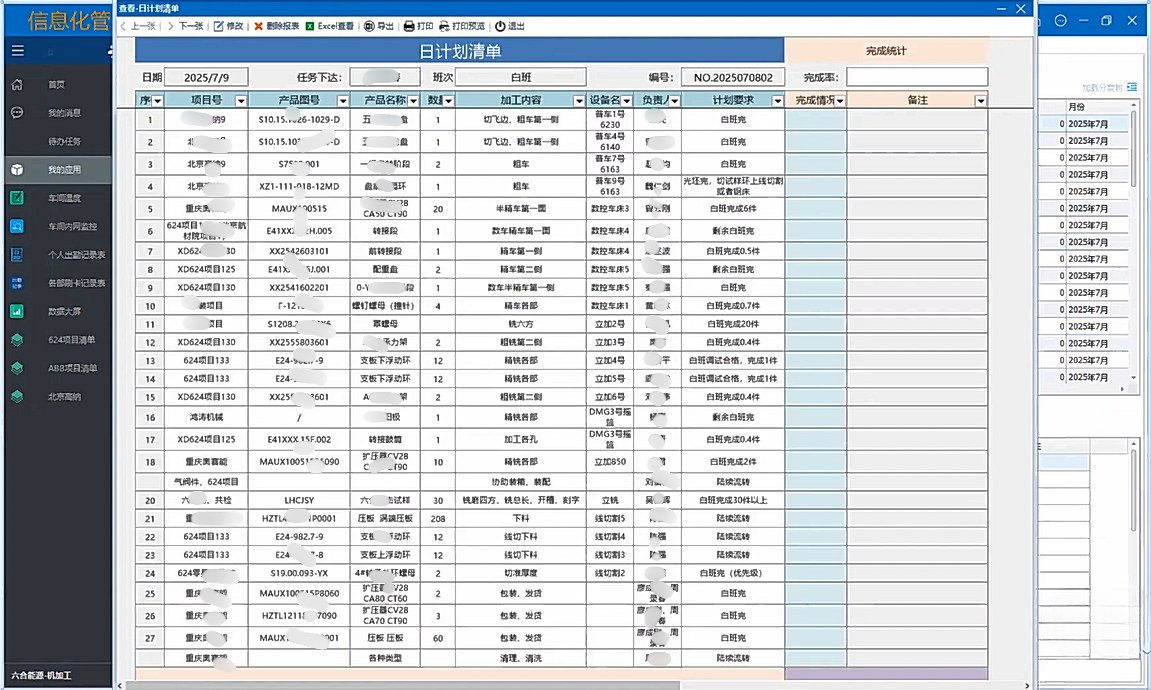Open the 项目号 column filter dropdown

(240, 101)
